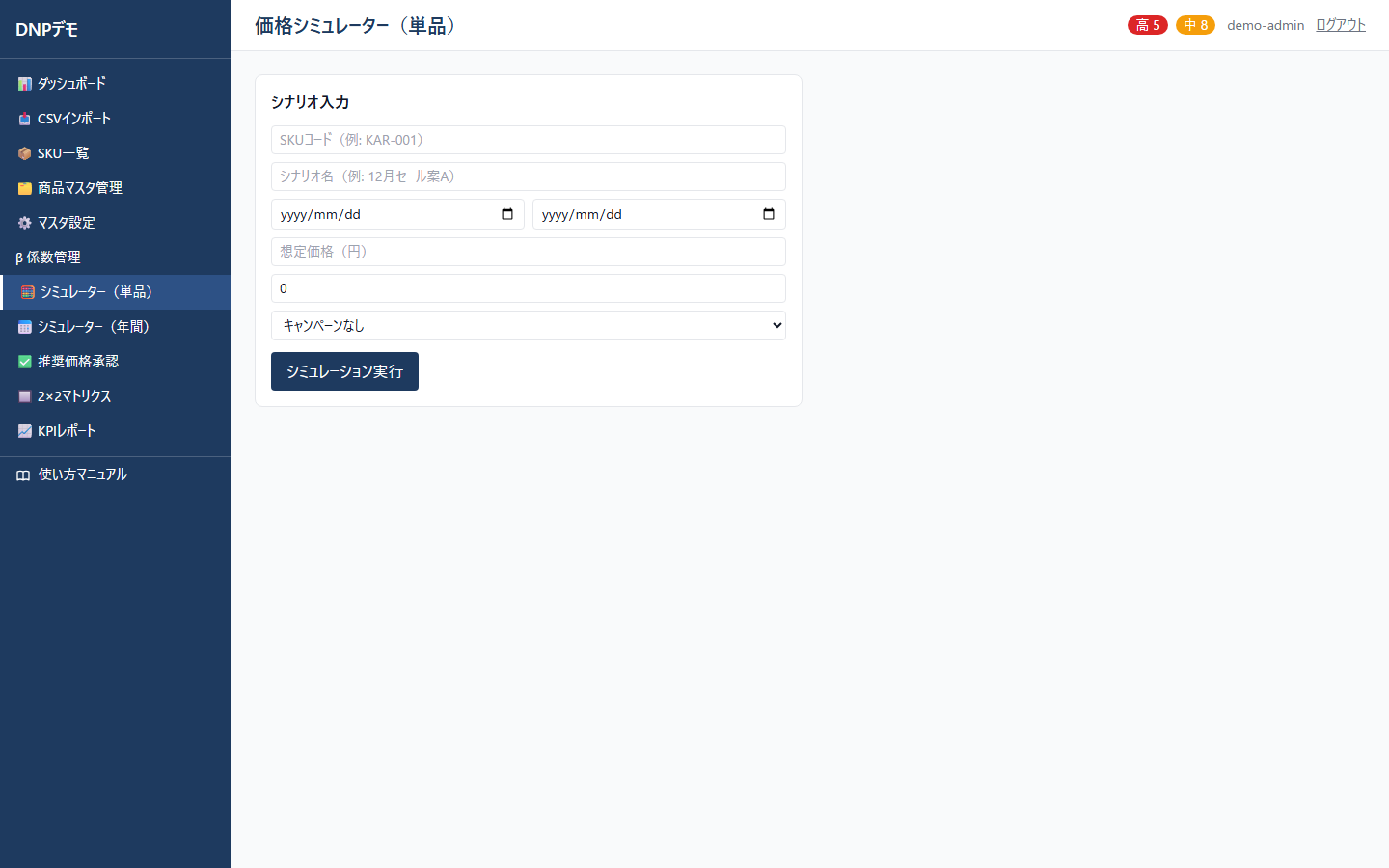Viewport: 1389px width, 868px height.
Task: Click the manual book icon
Action: (x=23, y=475)
